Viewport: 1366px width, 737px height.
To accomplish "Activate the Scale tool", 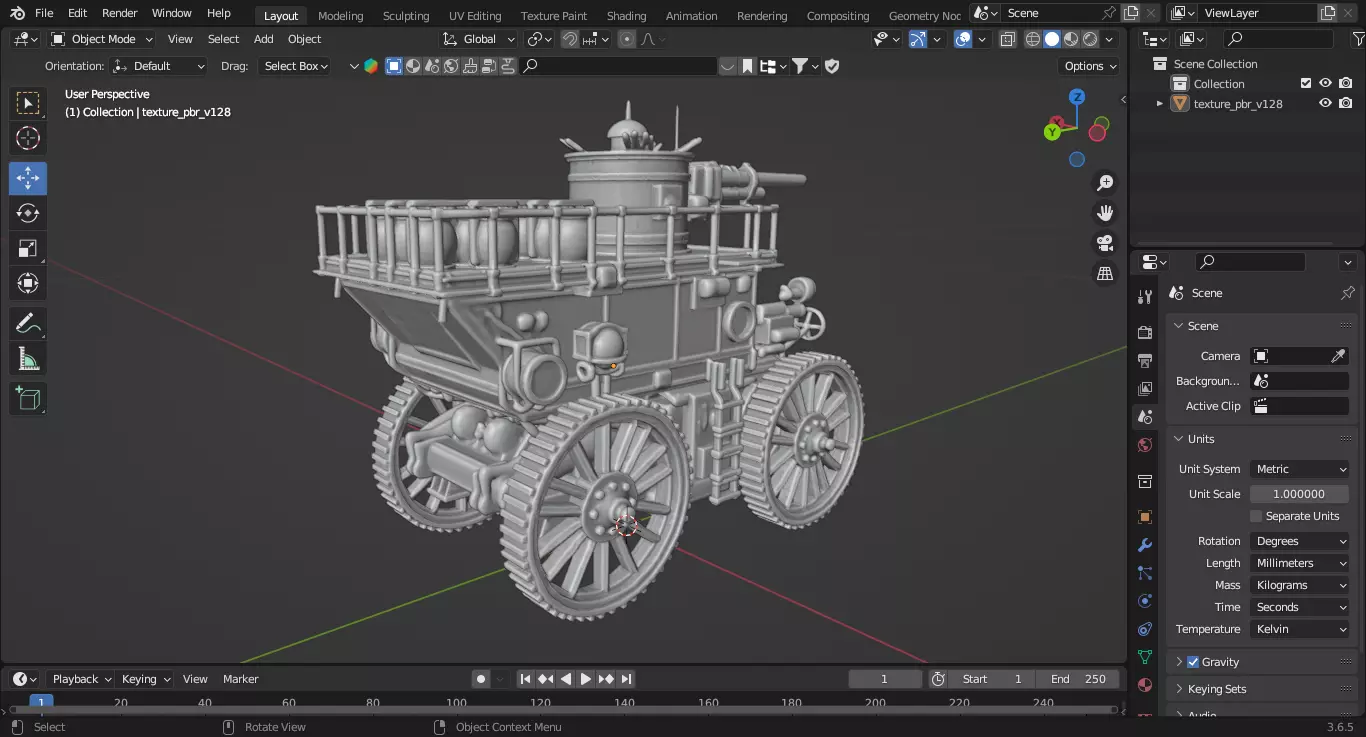I will click(28, 248).
